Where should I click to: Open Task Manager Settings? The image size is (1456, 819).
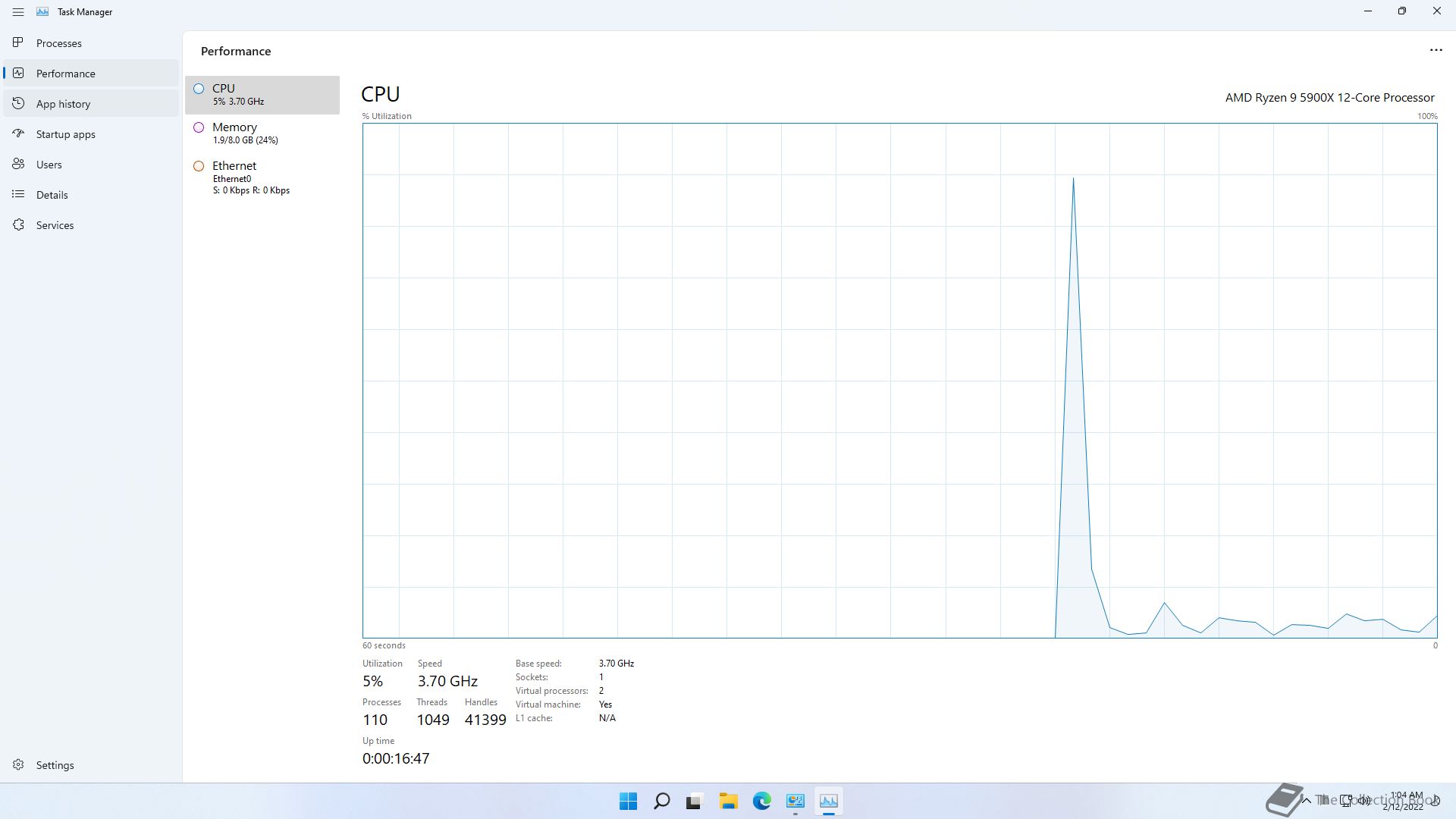92,765
